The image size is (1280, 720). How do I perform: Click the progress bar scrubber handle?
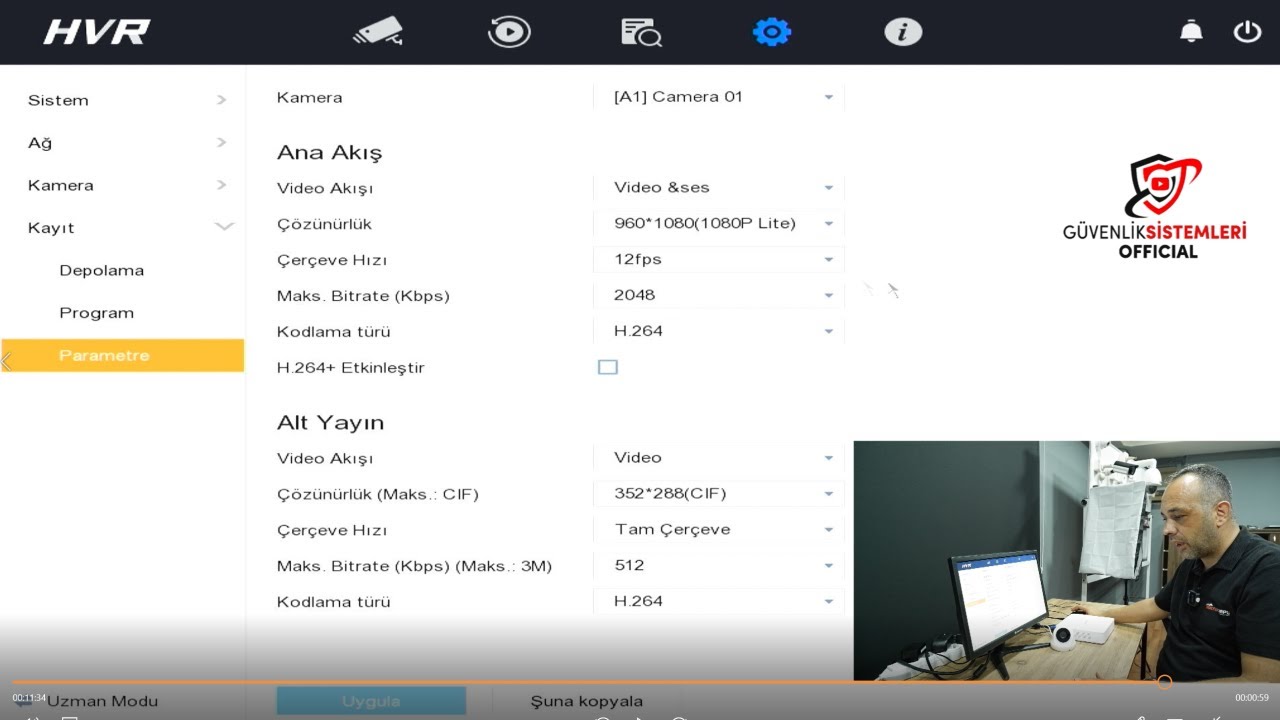point(1164,682)
